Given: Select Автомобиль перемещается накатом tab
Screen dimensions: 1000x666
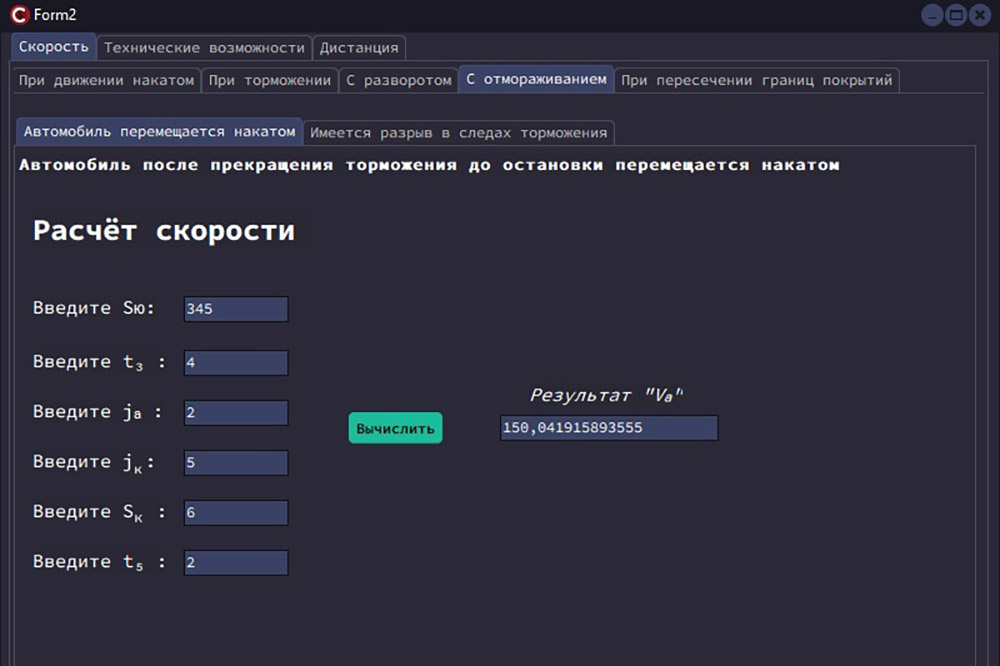Looking at the screenshot, I should (159, 131).
